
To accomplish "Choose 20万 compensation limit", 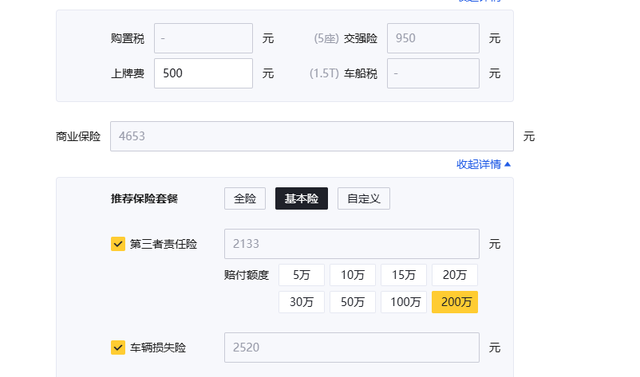I will [x=455, y=275].
